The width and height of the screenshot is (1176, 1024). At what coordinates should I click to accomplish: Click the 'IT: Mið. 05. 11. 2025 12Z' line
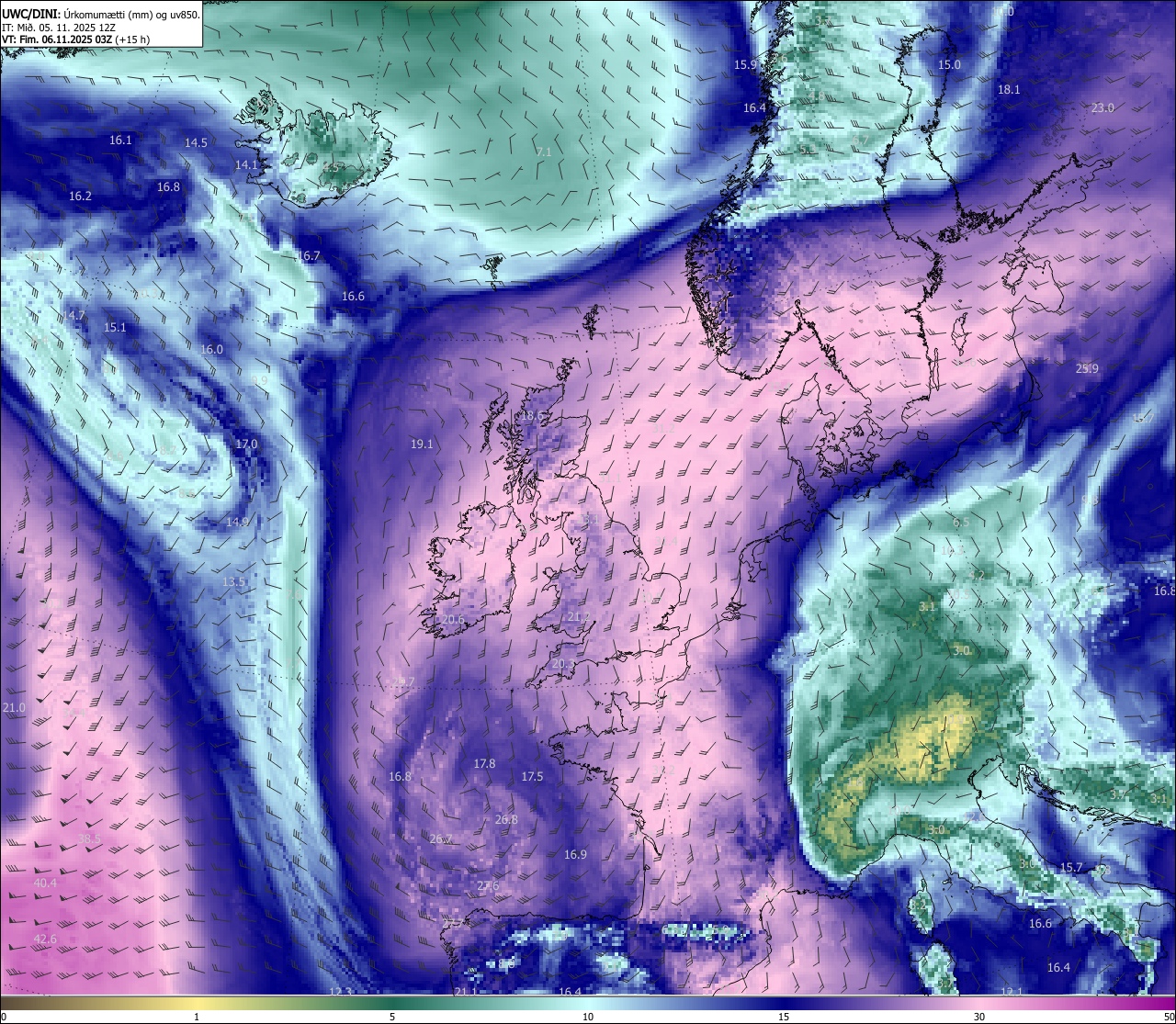pyautogui.click(x=58, y=27)
